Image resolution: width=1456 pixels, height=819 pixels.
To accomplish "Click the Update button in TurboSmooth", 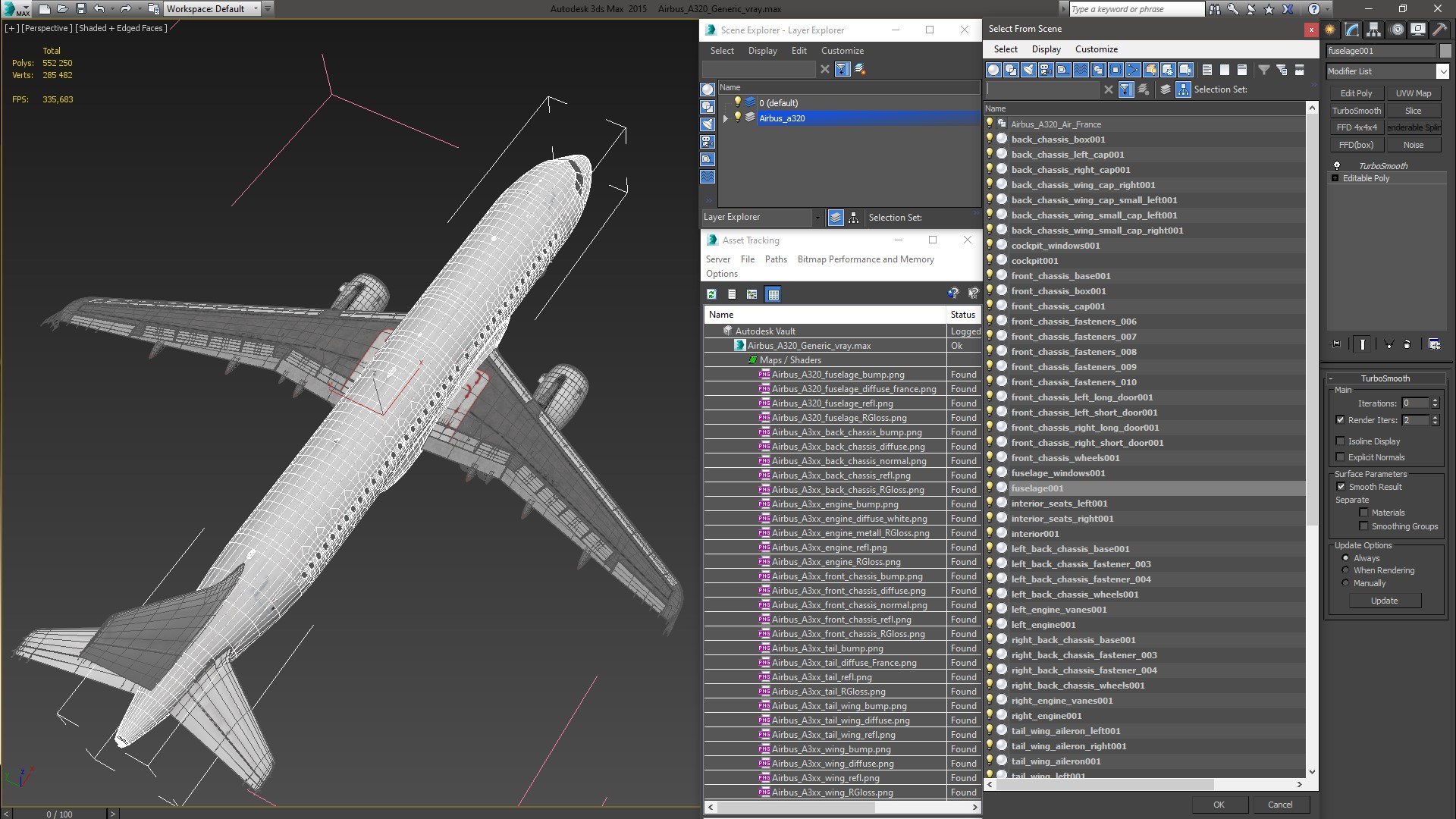I will (1385, 601).
